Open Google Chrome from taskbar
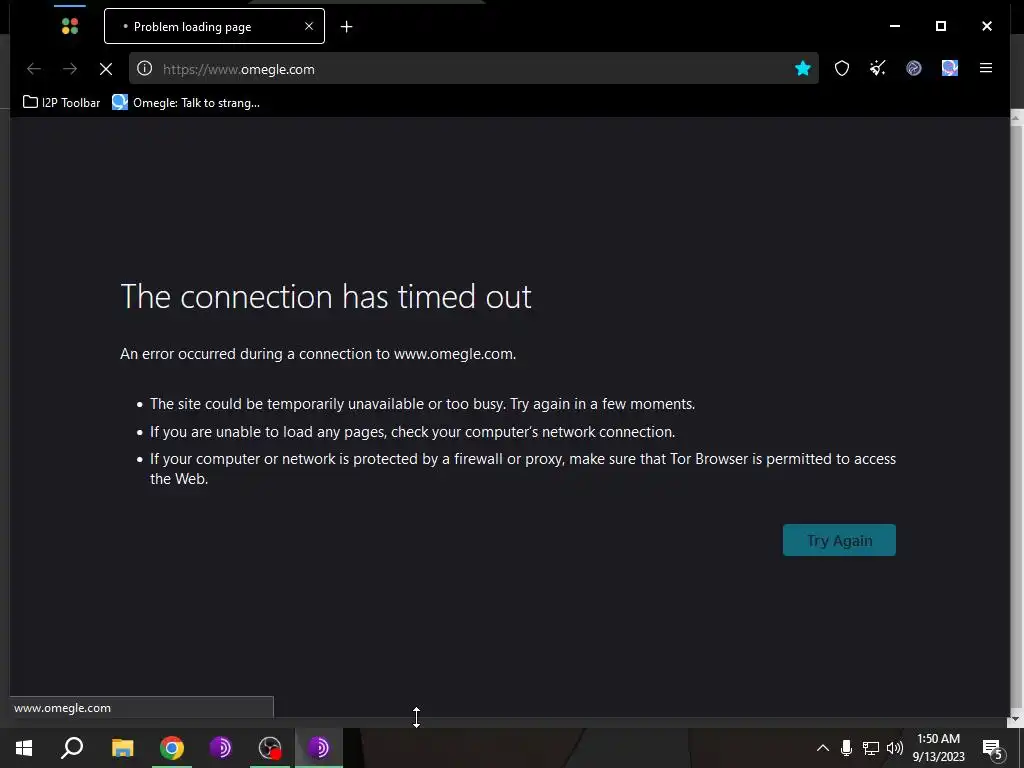 point(172,748)
